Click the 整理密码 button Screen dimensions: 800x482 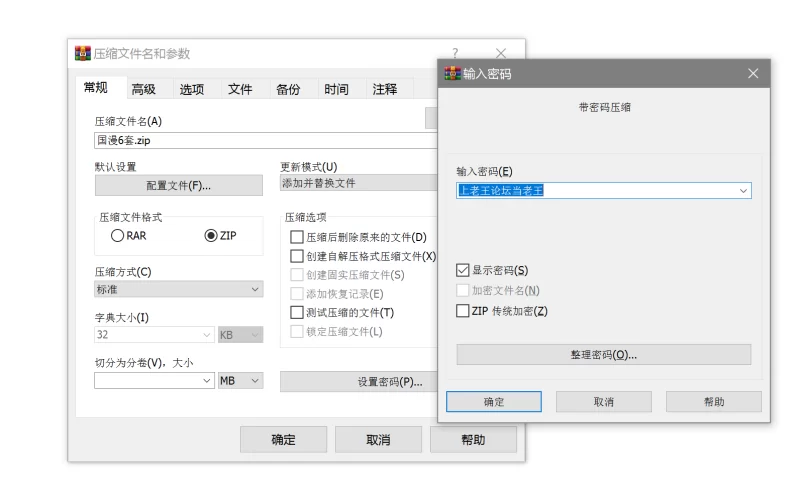pyautogui.click(x=603, y=355)
